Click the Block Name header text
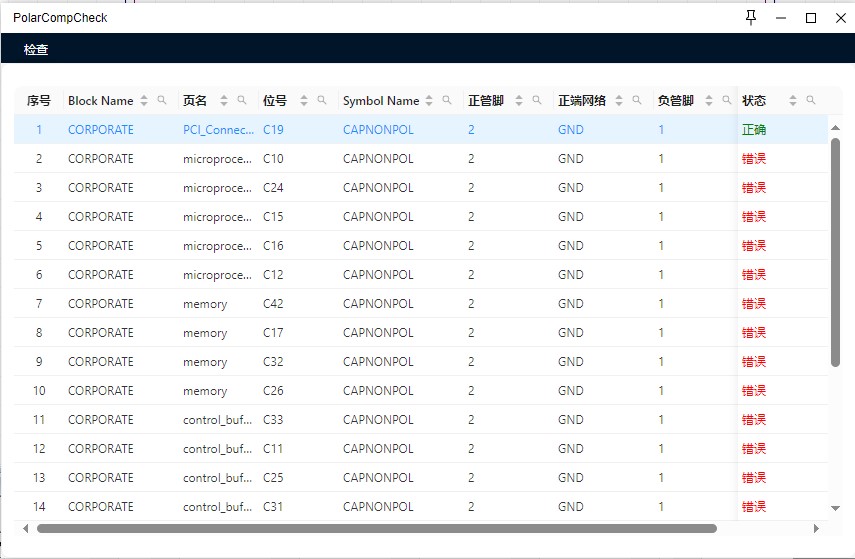 point(100,100)
